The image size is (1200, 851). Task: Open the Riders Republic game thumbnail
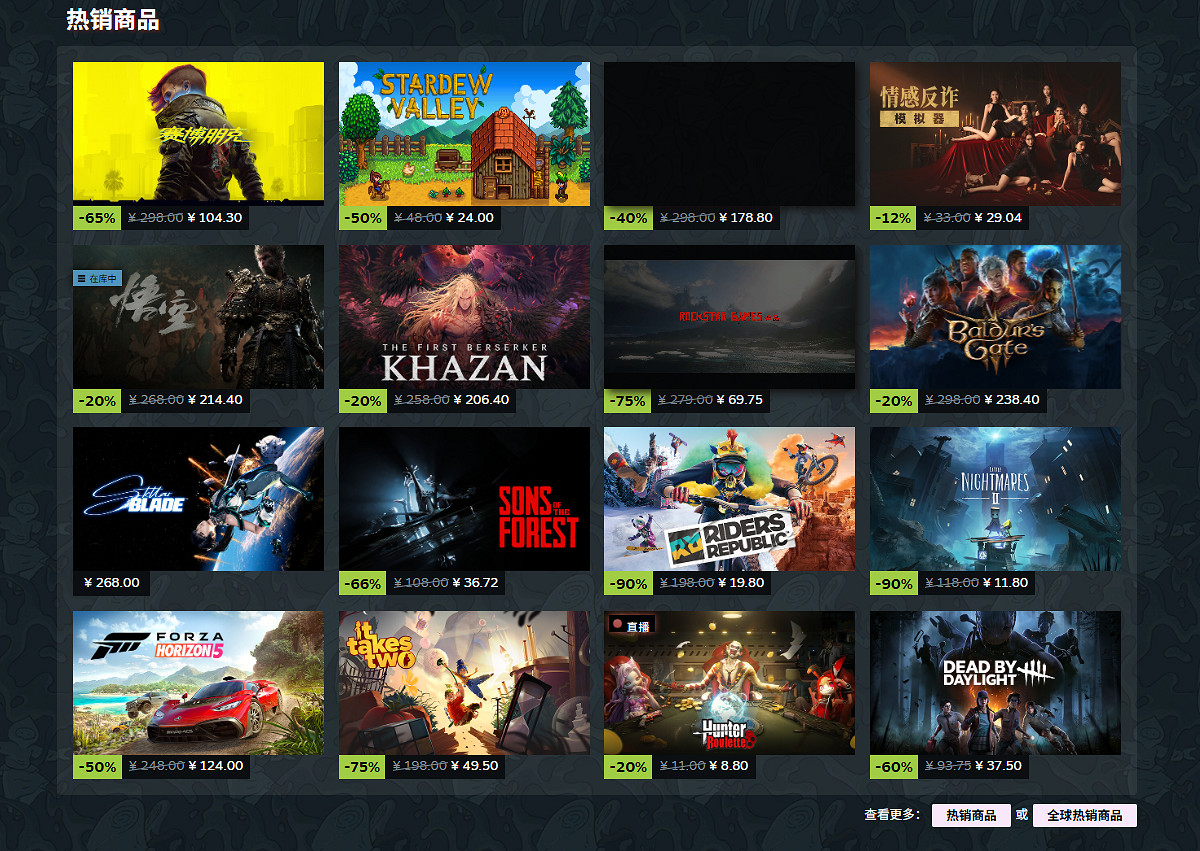[x=729, y=499]
